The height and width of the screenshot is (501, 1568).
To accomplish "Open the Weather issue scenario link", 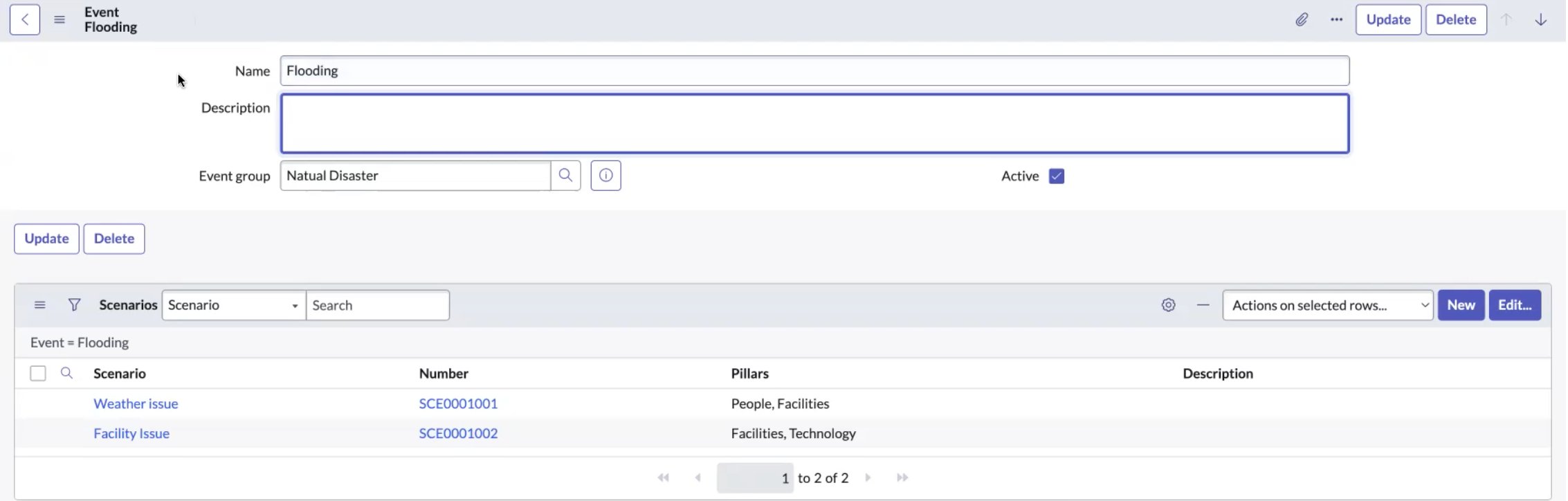I will click(136, 403).
